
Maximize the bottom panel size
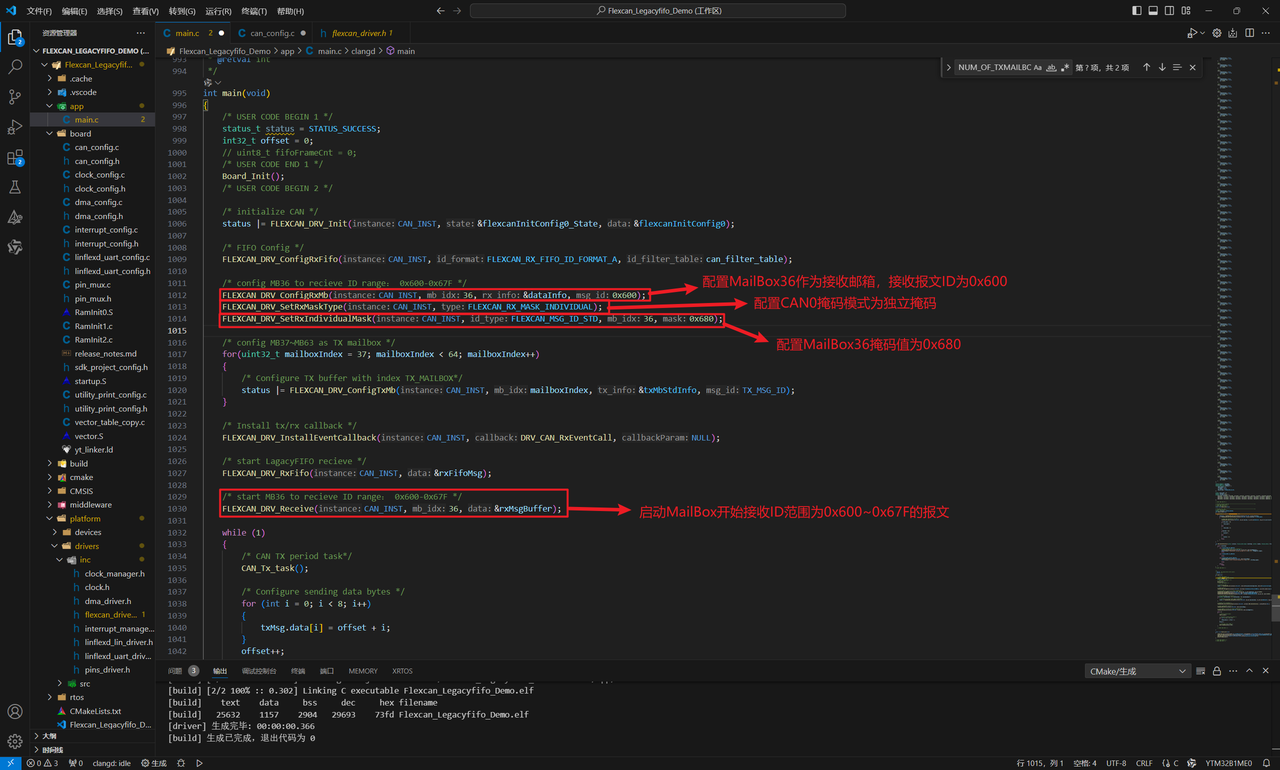[1250, 671]
